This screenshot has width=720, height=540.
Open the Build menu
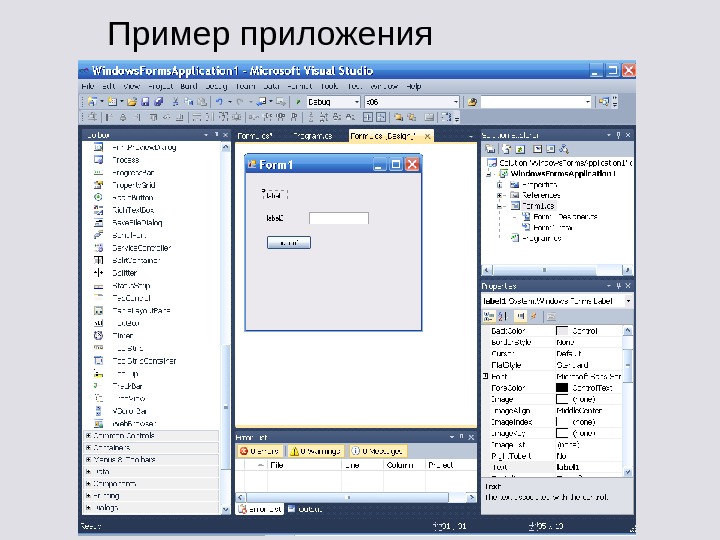(189, 86)
